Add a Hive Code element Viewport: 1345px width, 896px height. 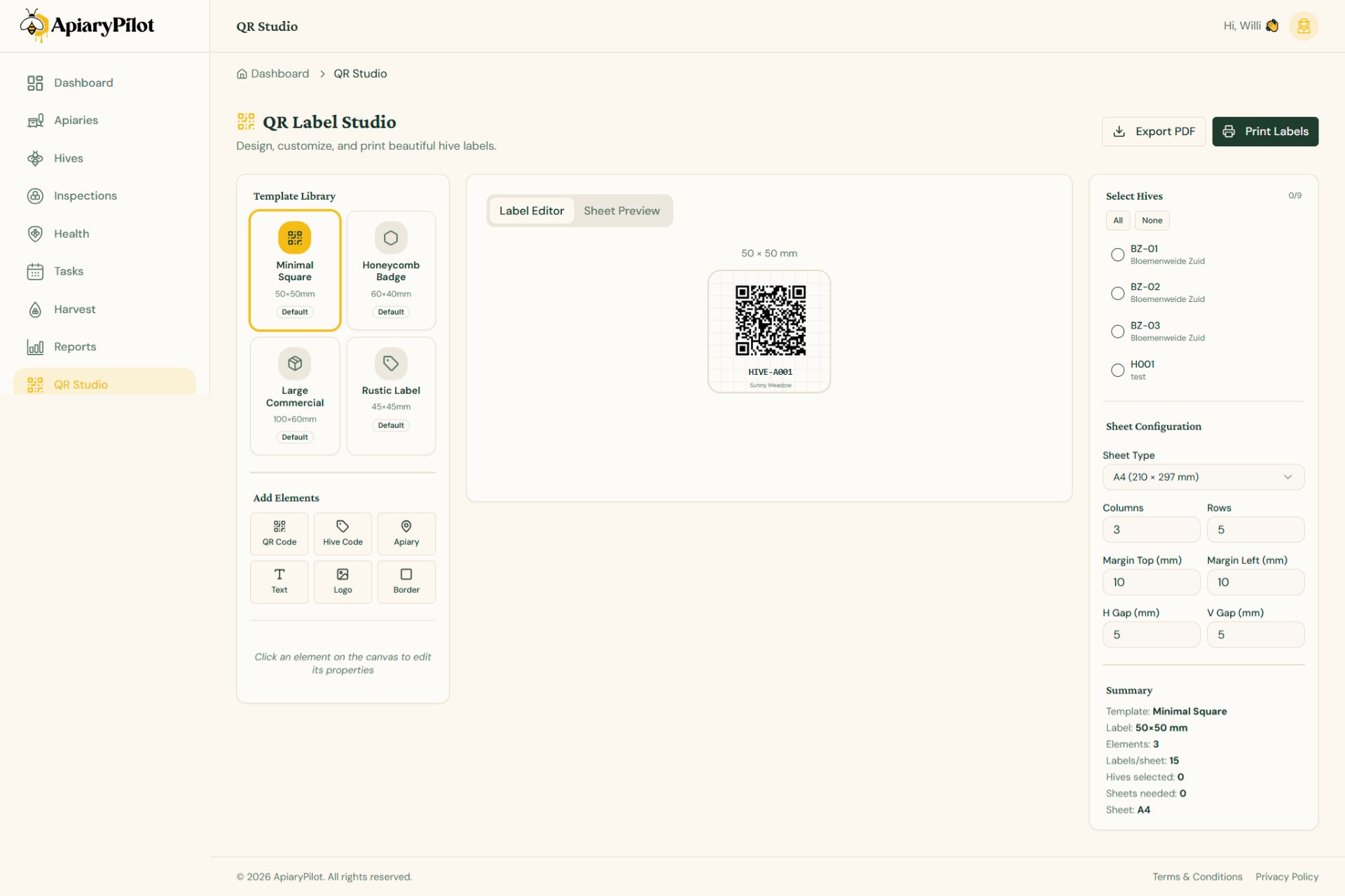pyautogui.click(x=343, y=534)
